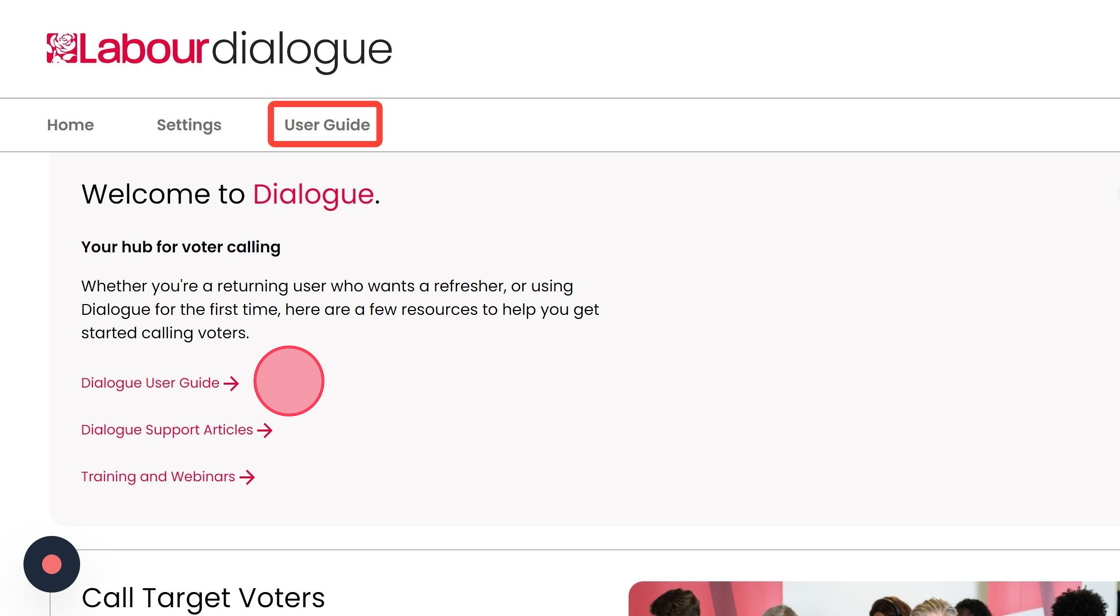Follow the Dialogue Support Articles link

[x=176, y=430]
